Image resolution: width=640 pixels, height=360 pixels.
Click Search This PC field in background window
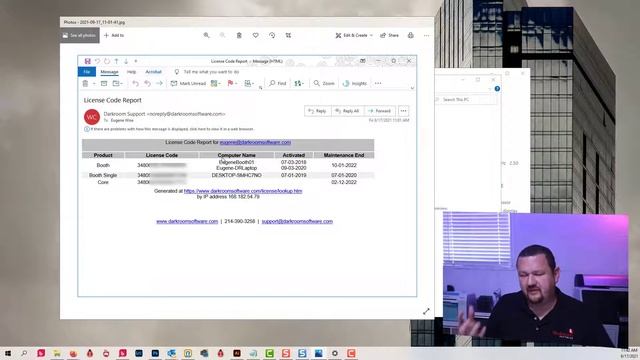coord(466,100)
